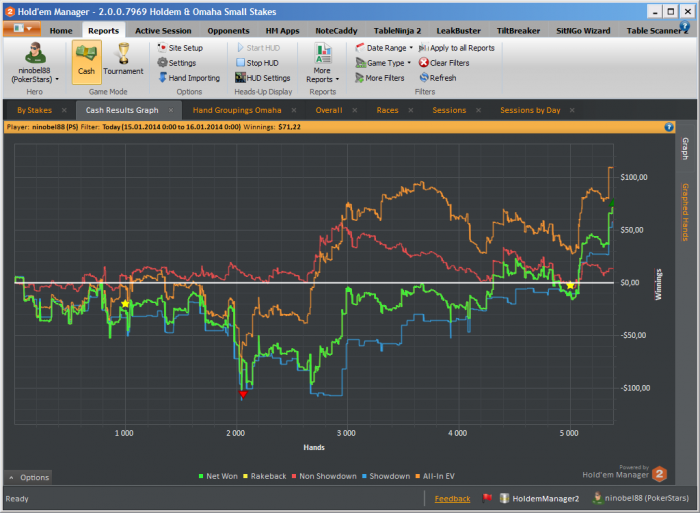Close the Races tab
This screenshot has width=700, height=513.
(x=411, y=110)
